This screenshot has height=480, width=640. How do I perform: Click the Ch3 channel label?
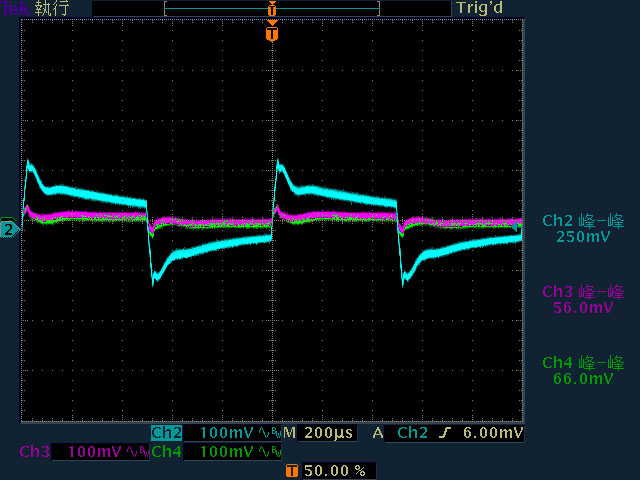pyautogui.click(x=35, y=451)
